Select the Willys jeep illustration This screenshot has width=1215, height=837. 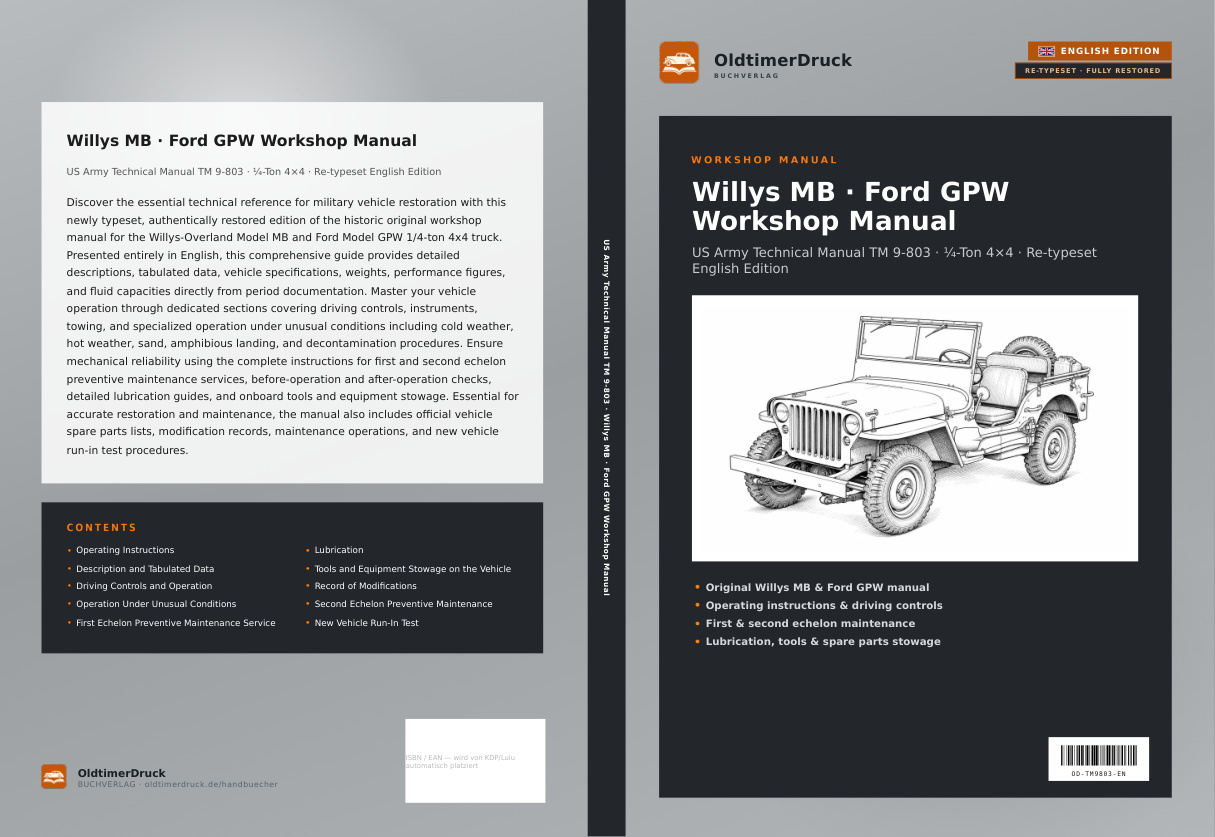coord(914,428)
